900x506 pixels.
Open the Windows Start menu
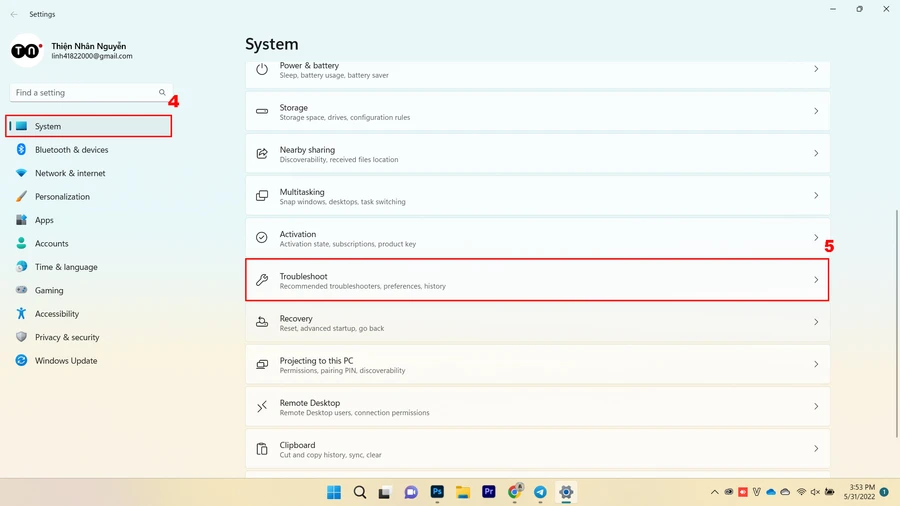point(333,492)
